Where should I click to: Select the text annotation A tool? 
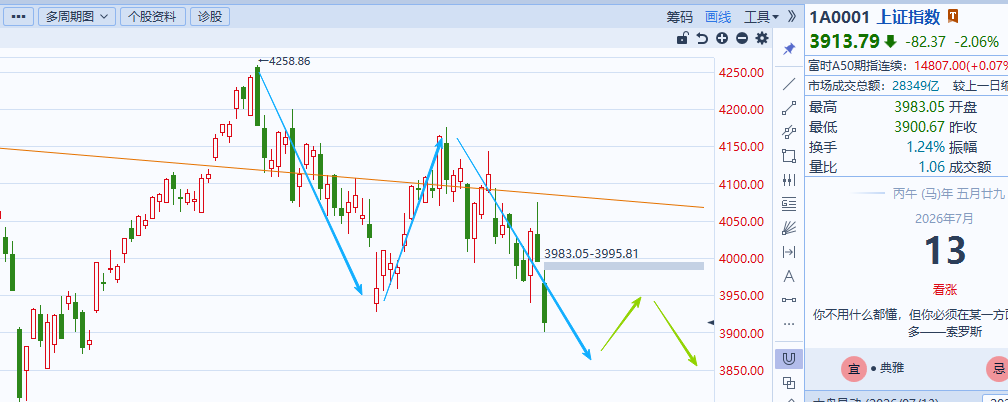[789, 276]
